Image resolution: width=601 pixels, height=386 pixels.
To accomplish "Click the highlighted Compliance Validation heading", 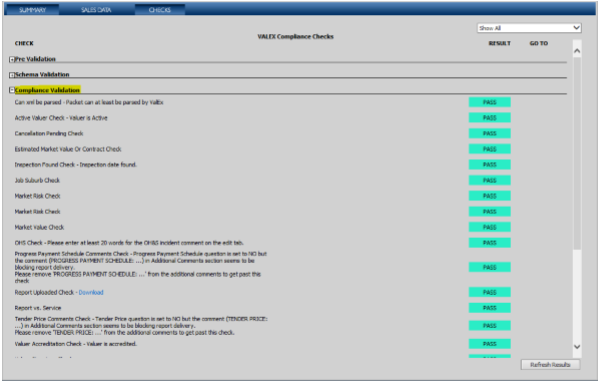I will (x=47, y=90).
